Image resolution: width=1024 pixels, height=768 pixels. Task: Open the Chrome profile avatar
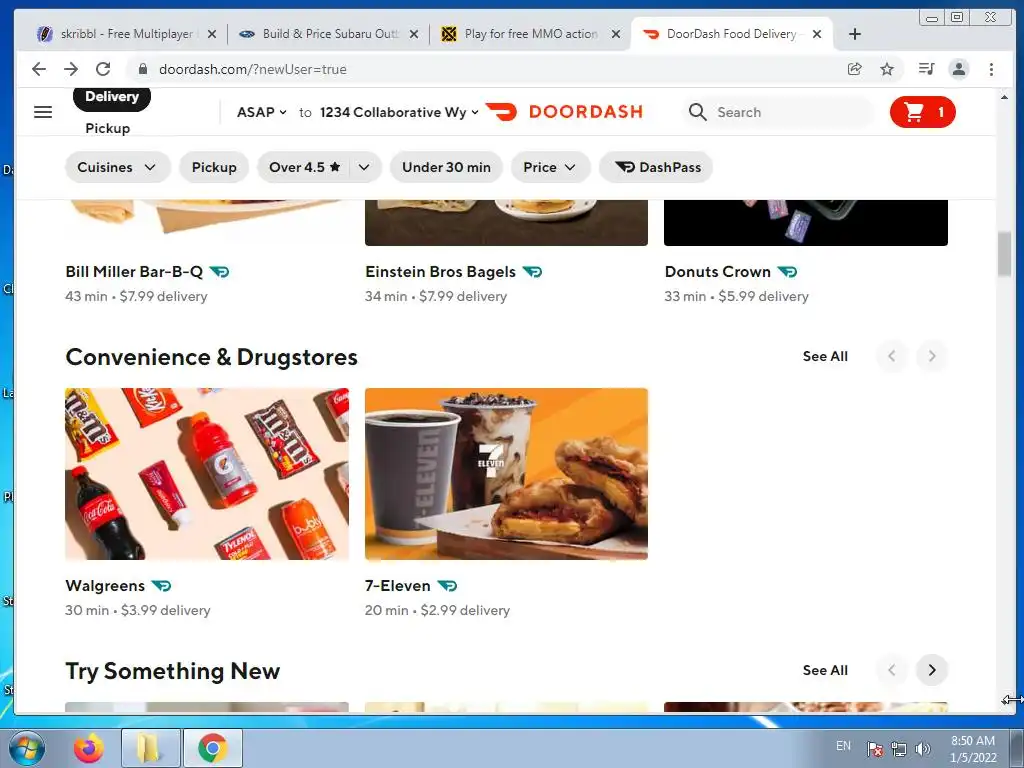pyautogui.click(x=959, y=69)
